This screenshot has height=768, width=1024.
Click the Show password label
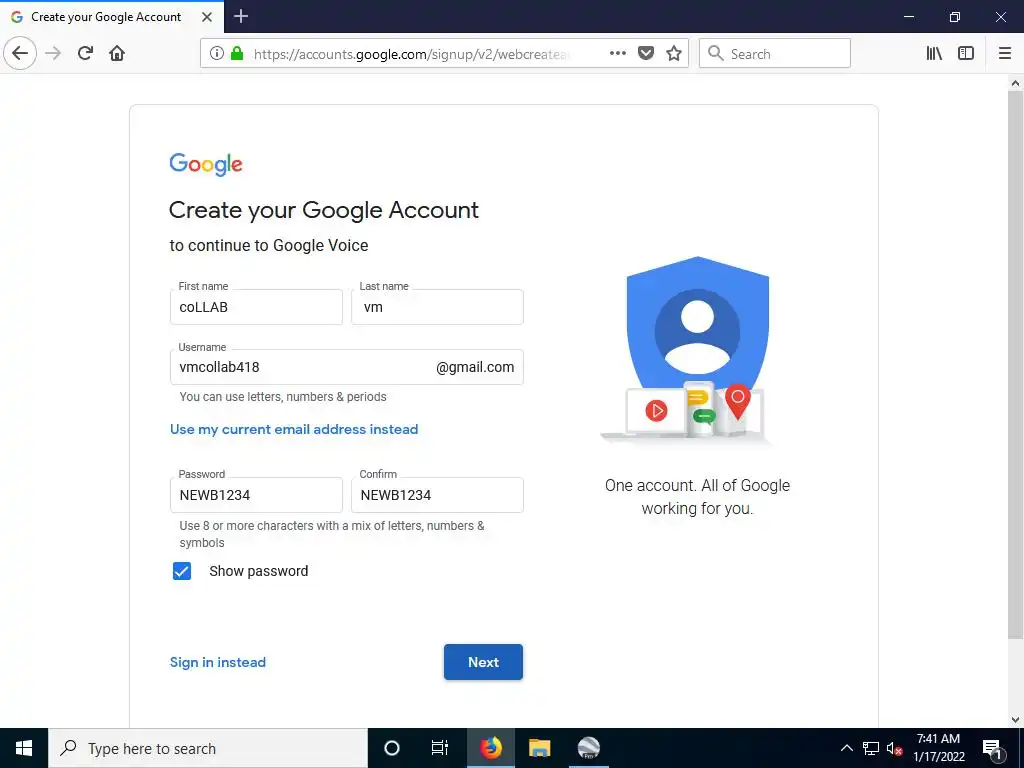(259, 571)
